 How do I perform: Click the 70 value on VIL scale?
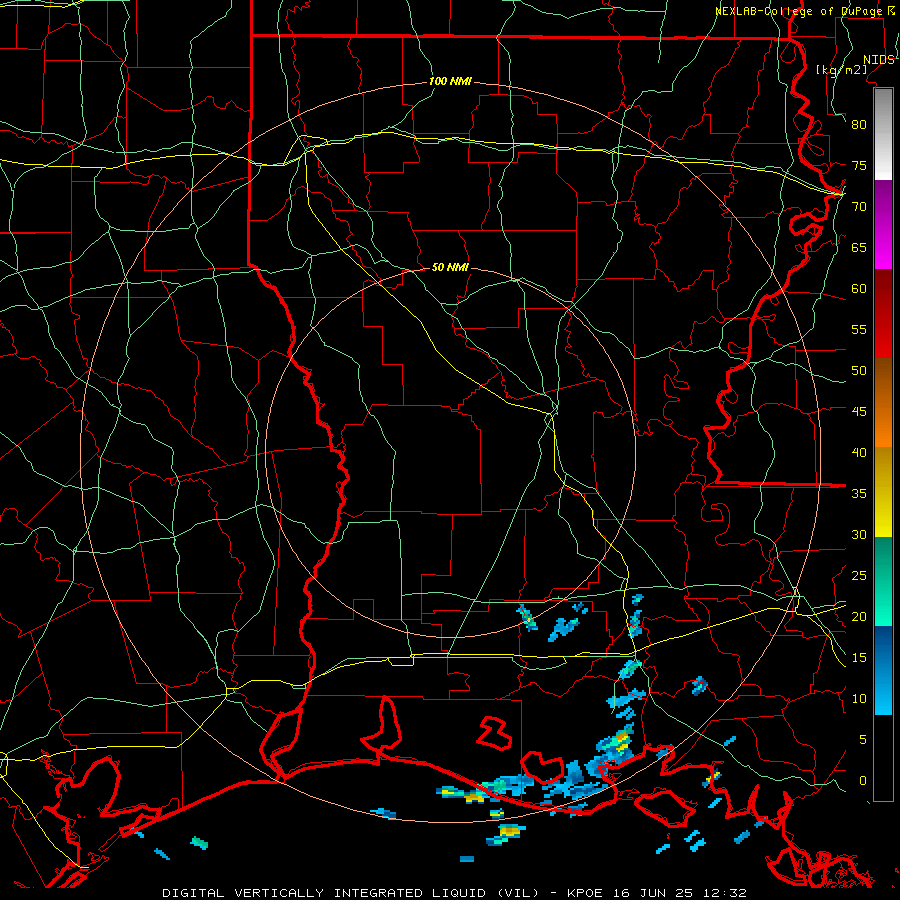click(859, 207)
